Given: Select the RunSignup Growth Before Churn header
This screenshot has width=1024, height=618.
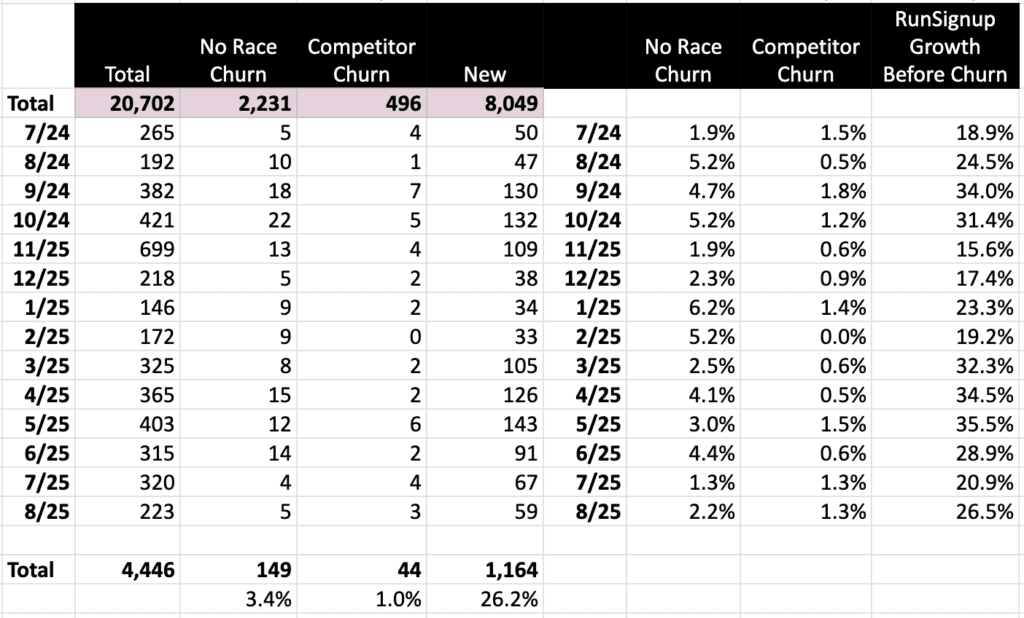Looking at the screenshot, I should (944, 46).
